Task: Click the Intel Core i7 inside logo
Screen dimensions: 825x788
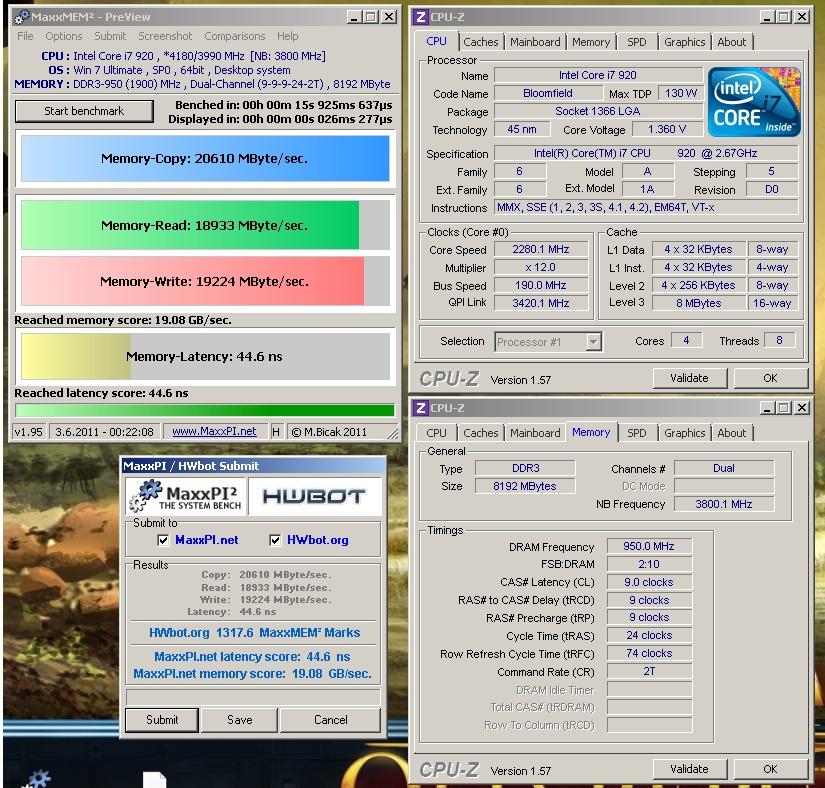Action: pyautogui.click(x=754, y=102)
